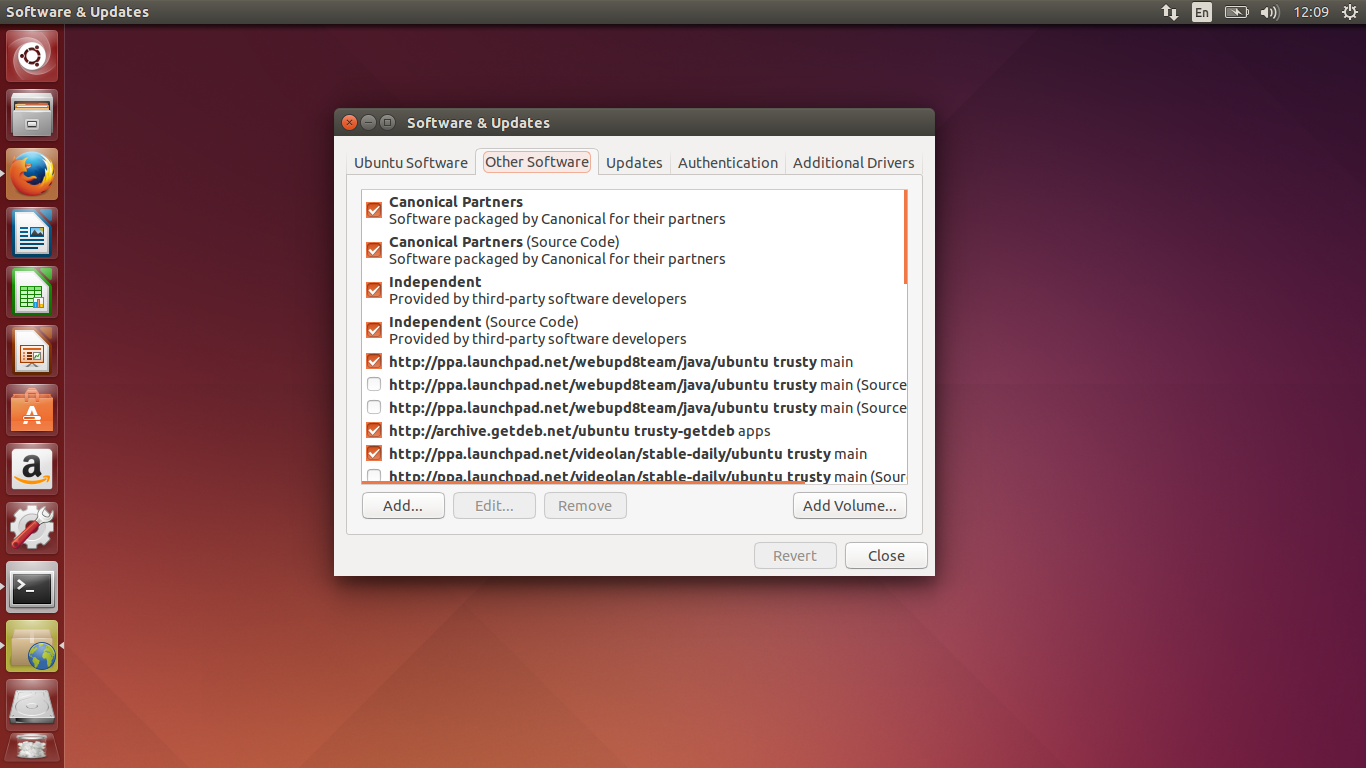1366x768 pixels.
Task: Uncheck the archive.getdeb.net trusty-getdeb source
Action: point(374,431)
